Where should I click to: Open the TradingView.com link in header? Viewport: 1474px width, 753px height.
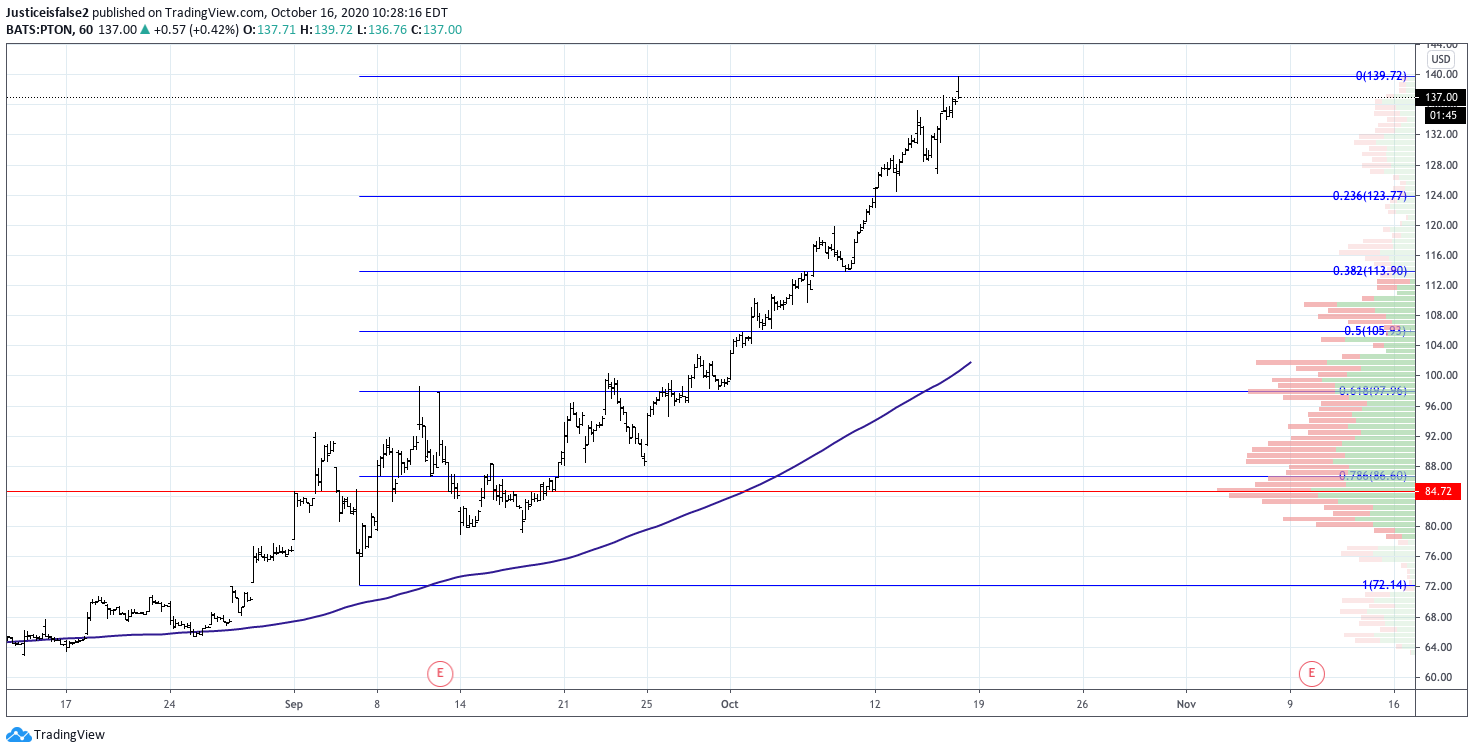(x=213, y=13)
